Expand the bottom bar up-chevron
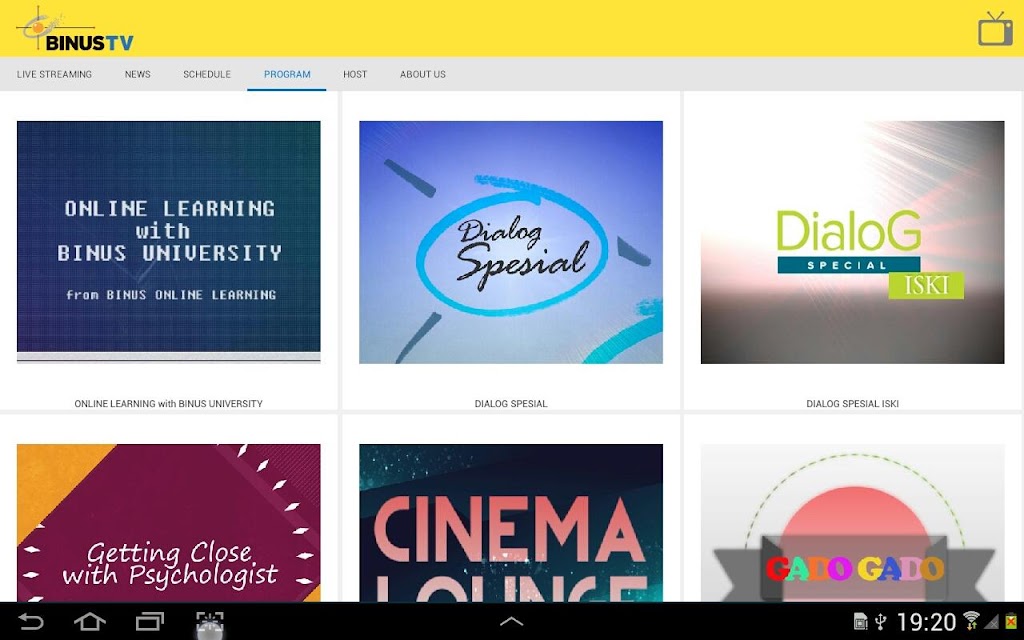Screen dimensions: 1024x640 click(x=511, y=621)
